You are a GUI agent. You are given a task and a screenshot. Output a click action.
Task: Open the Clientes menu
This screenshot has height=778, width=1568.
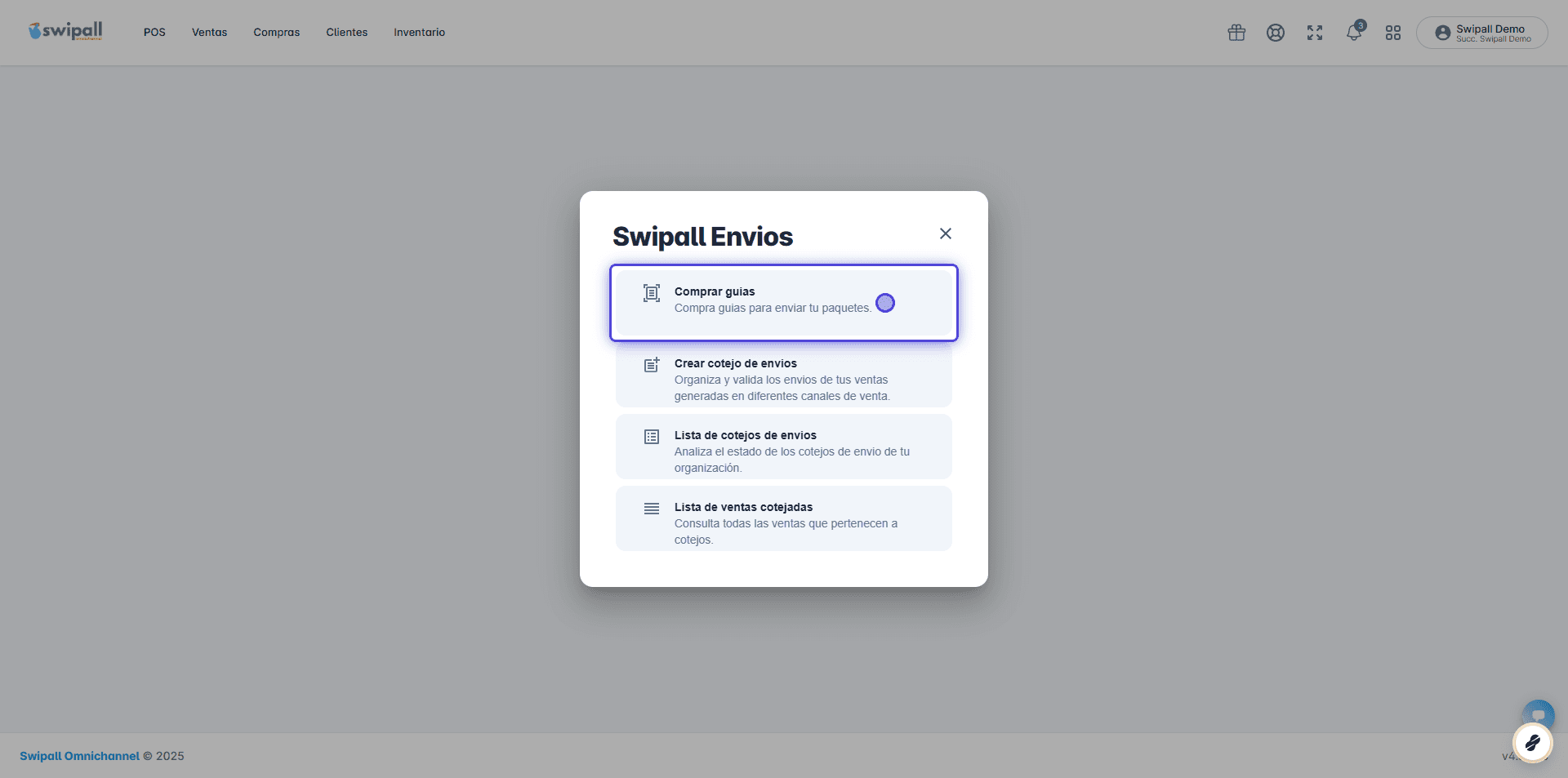pyautogui.click(x=347, y=33)
